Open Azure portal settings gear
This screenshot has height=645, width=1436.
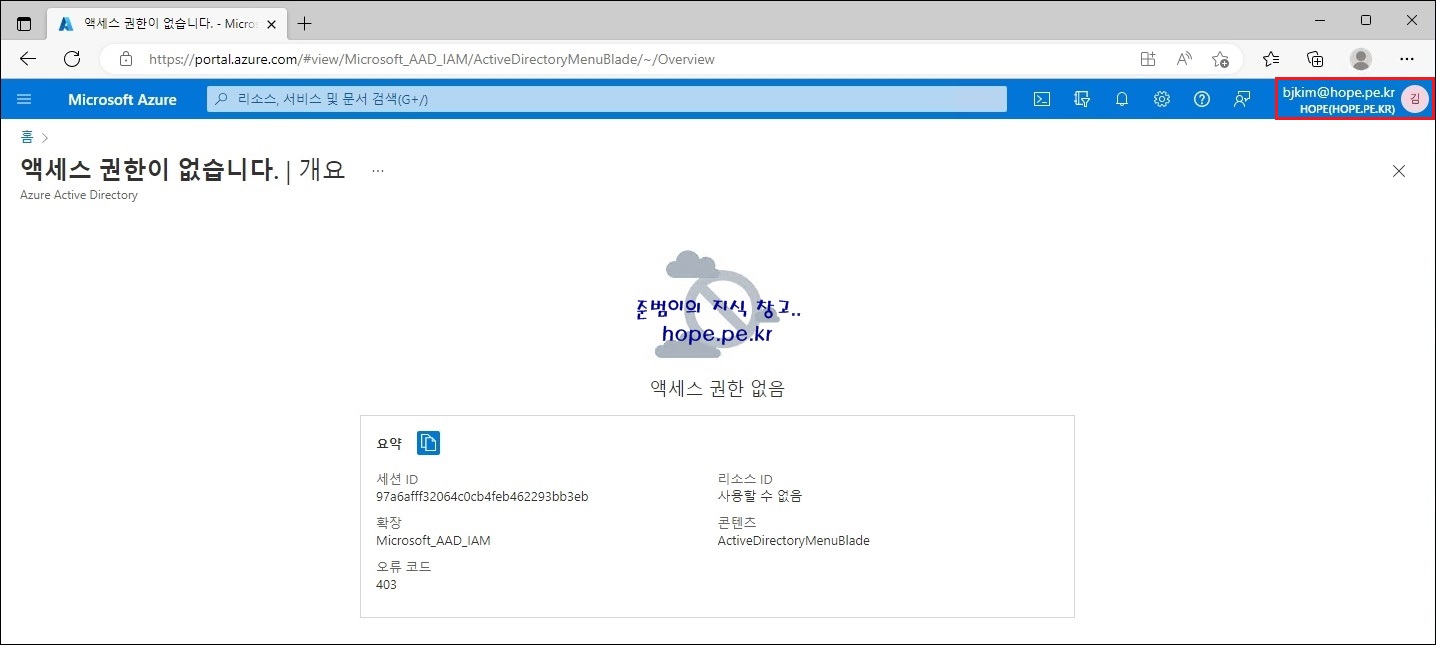pos(1161,99)
